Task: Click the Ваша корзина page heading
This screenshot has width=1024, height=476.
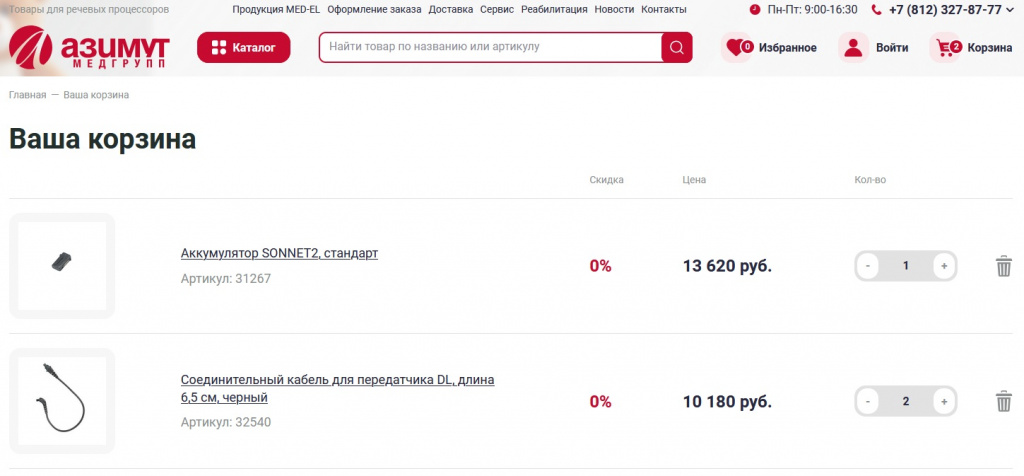Action: 103,139
